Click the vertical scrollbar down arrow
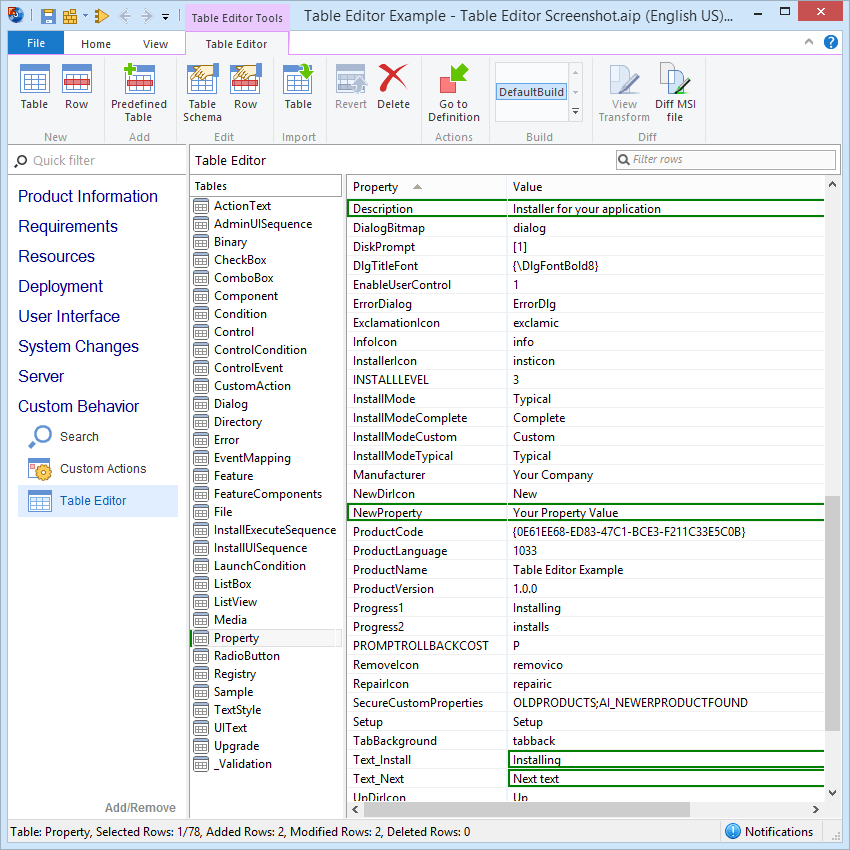The width and height of the screenshot is (850, 850). [832, 793]
